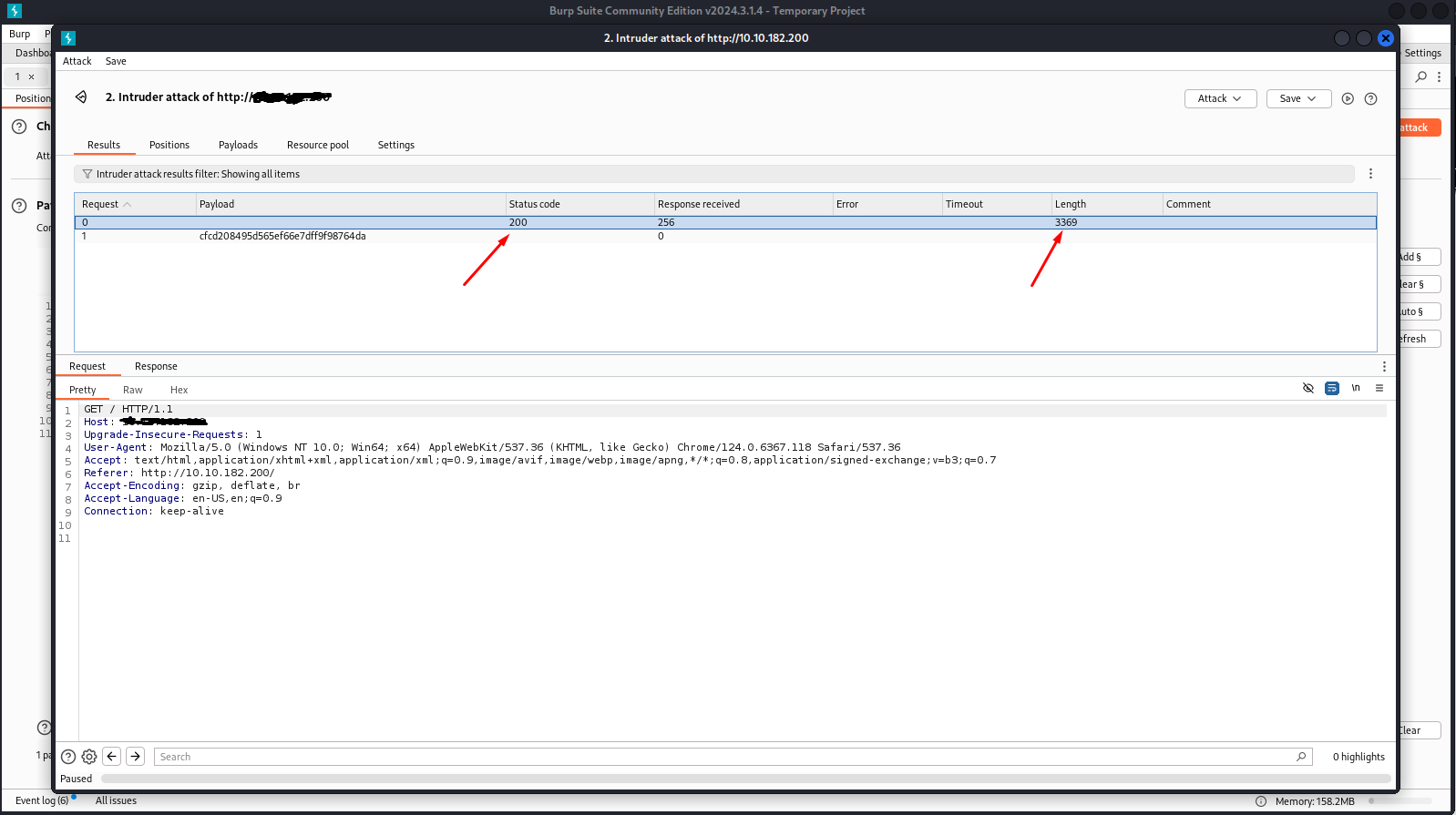Click the Clear button at bottom of main window

pos(1420,730)
